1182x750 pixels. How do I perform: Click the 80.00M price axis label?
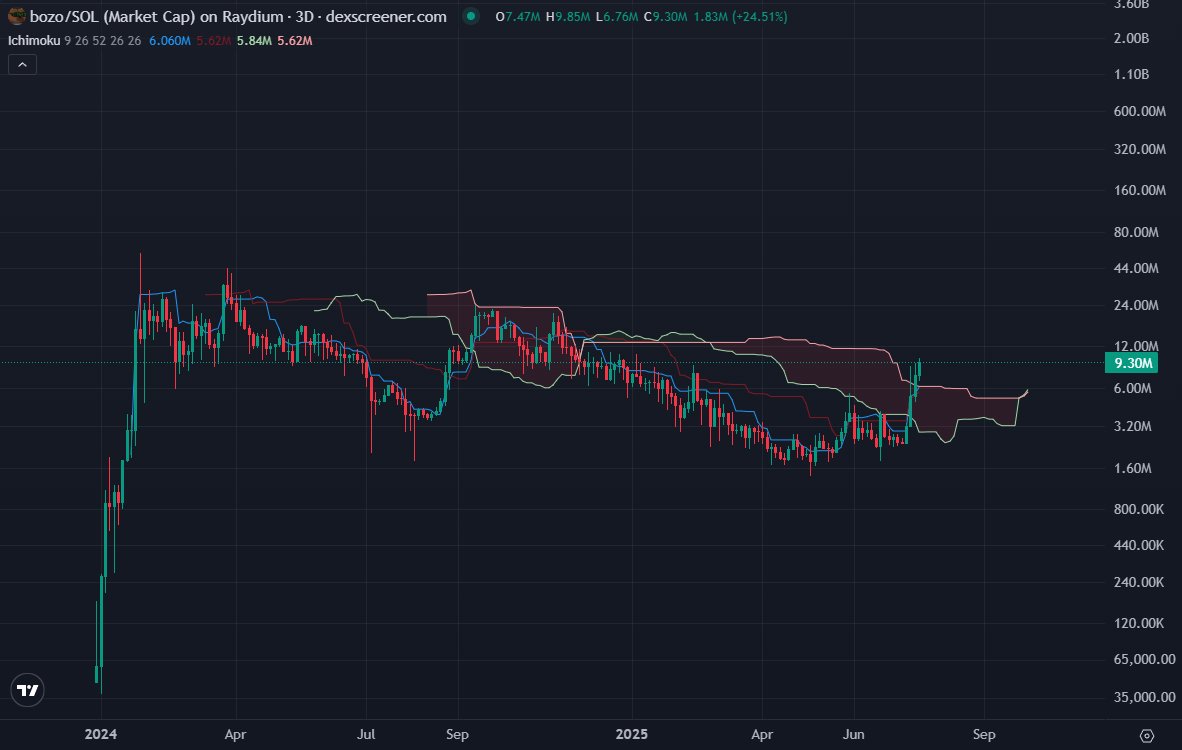coord(1136,232)
